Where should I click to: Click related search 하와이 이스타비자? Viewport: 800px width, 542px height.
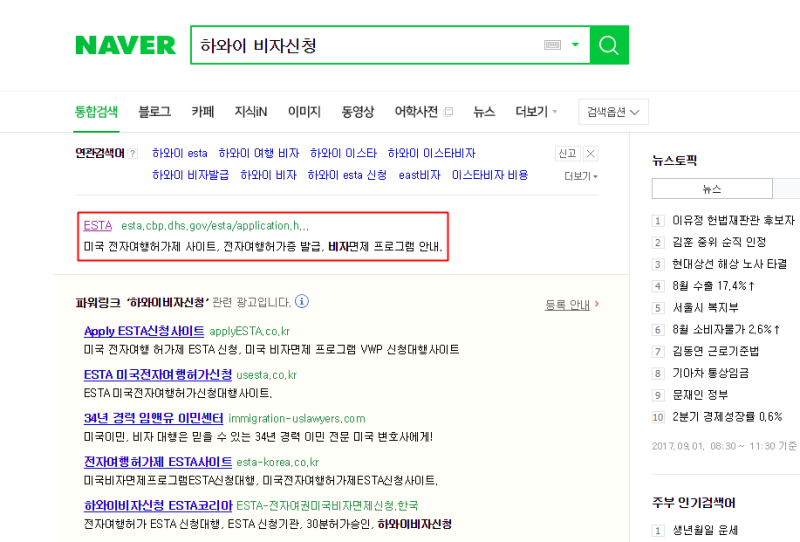tap(432, 153)
